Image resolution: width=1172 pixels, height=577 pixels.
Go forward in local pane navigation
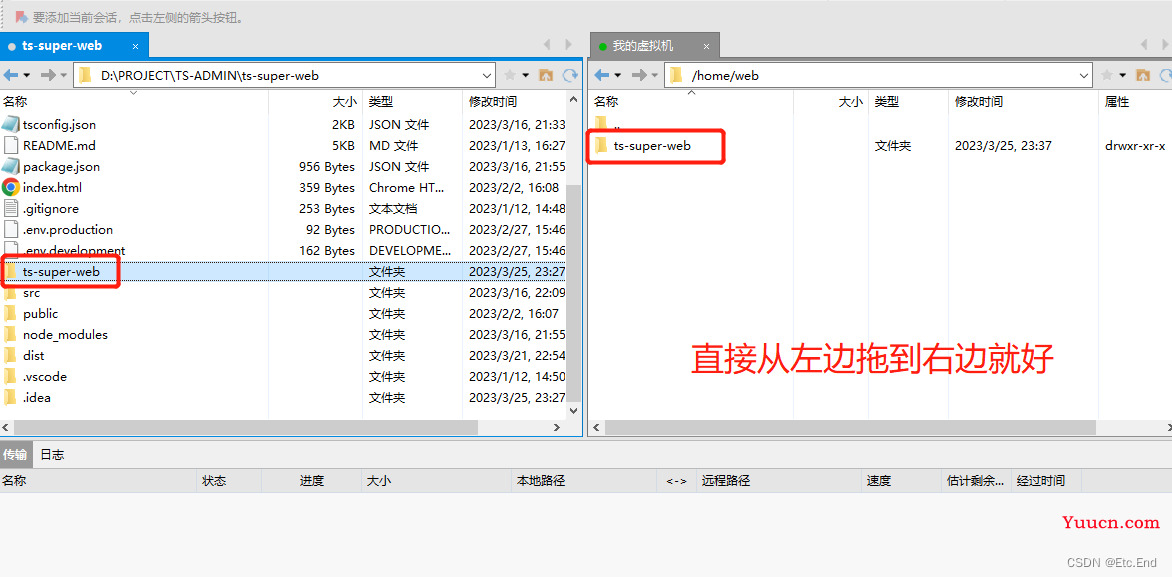click(48, 75)
